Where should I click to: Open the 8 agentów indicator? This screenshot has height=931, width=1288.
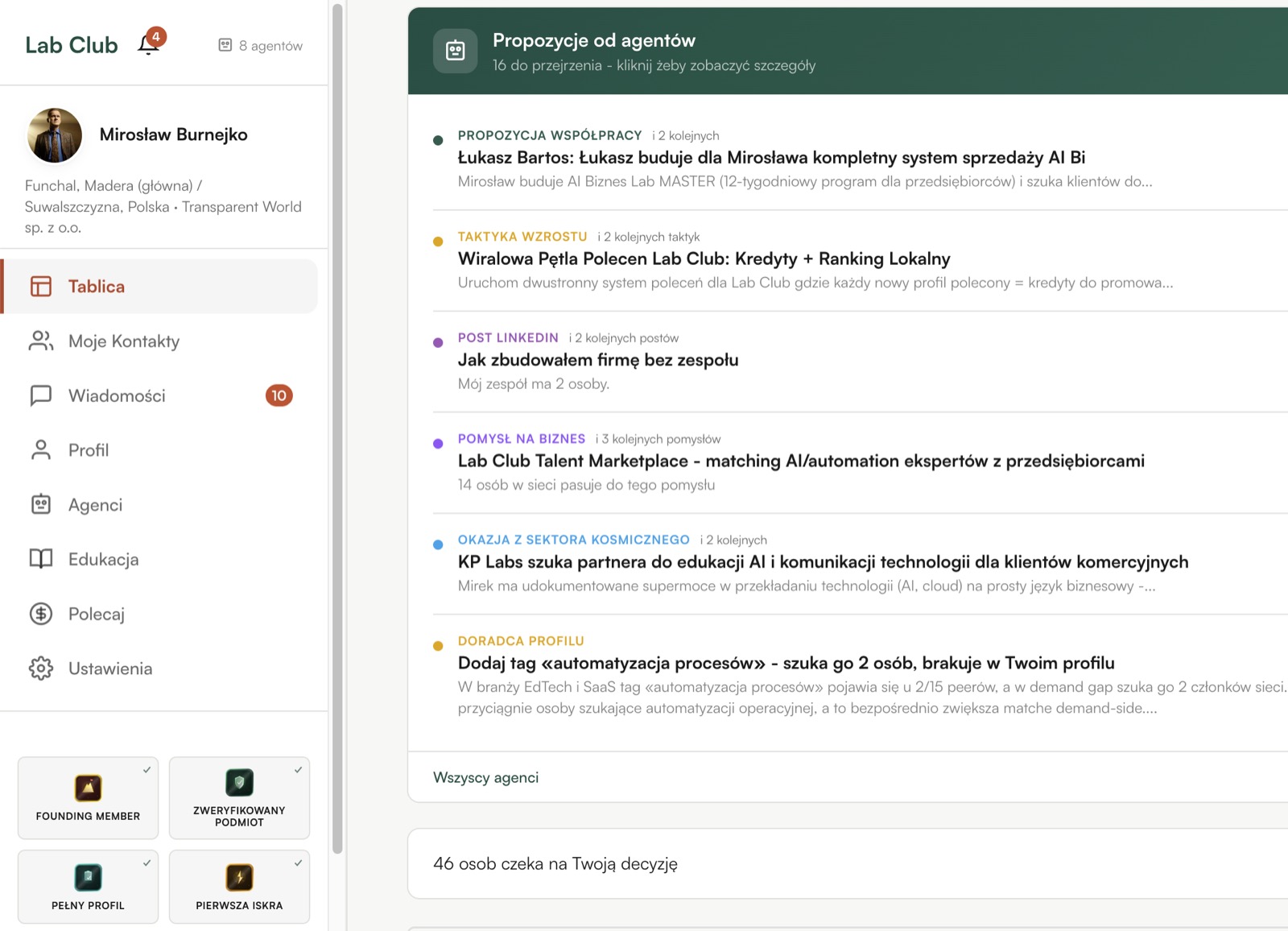point(261,46)
